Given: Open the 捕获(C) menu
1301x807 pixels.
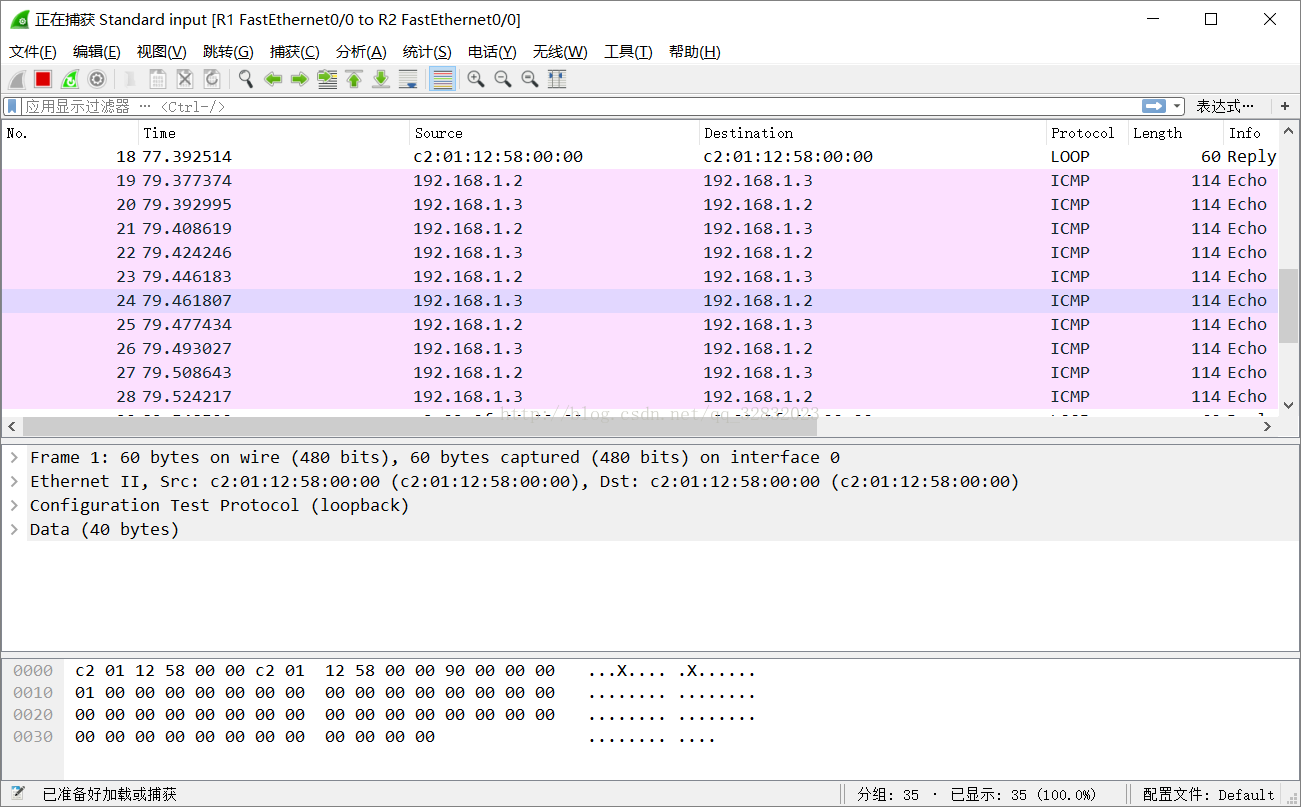Looking at the screenshot, I should click(x=295, y=52).
